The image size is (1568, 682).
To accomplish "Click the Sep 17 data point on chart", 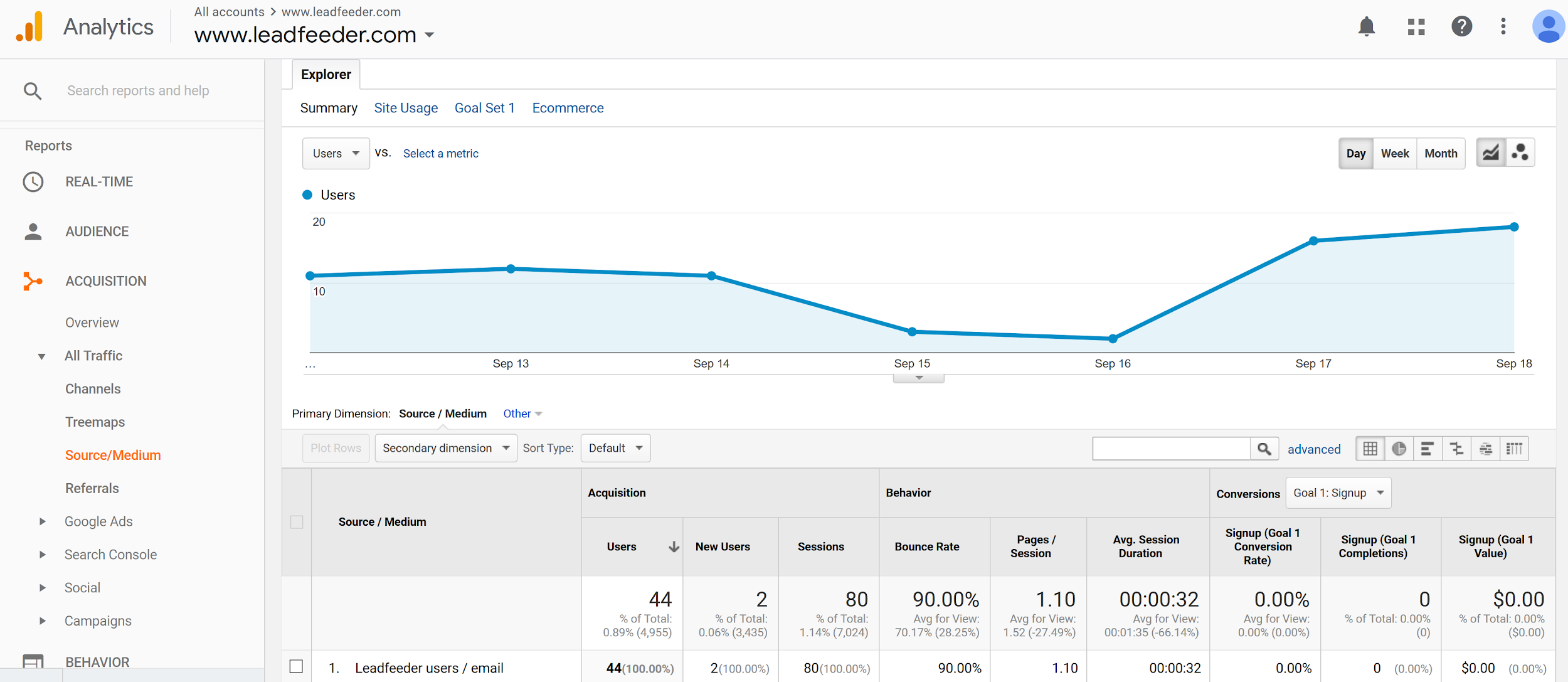I will pyautogui.click(x=1313, y=241).
